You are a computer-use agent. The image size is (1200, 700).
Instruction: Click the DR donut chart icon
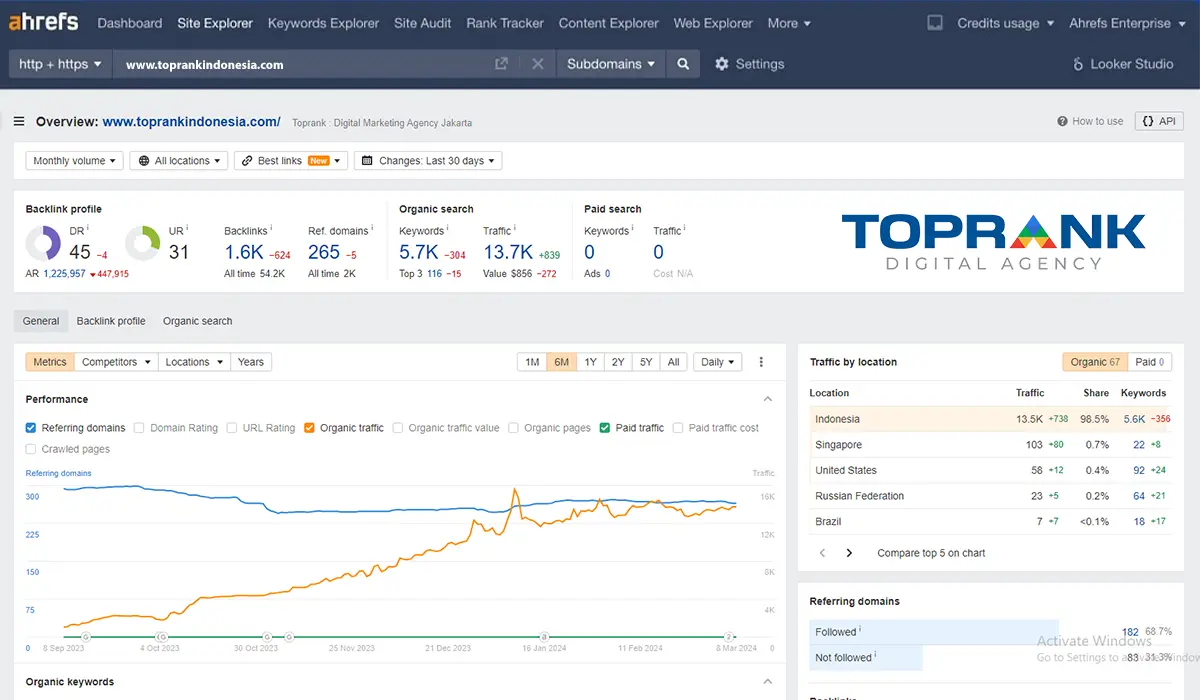coord(44,244)
